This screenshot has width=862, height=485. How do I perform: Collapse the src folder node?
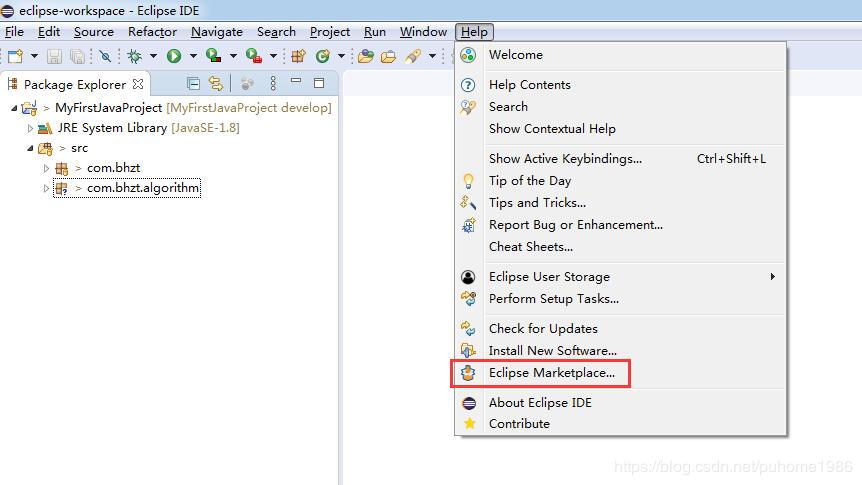30,148
